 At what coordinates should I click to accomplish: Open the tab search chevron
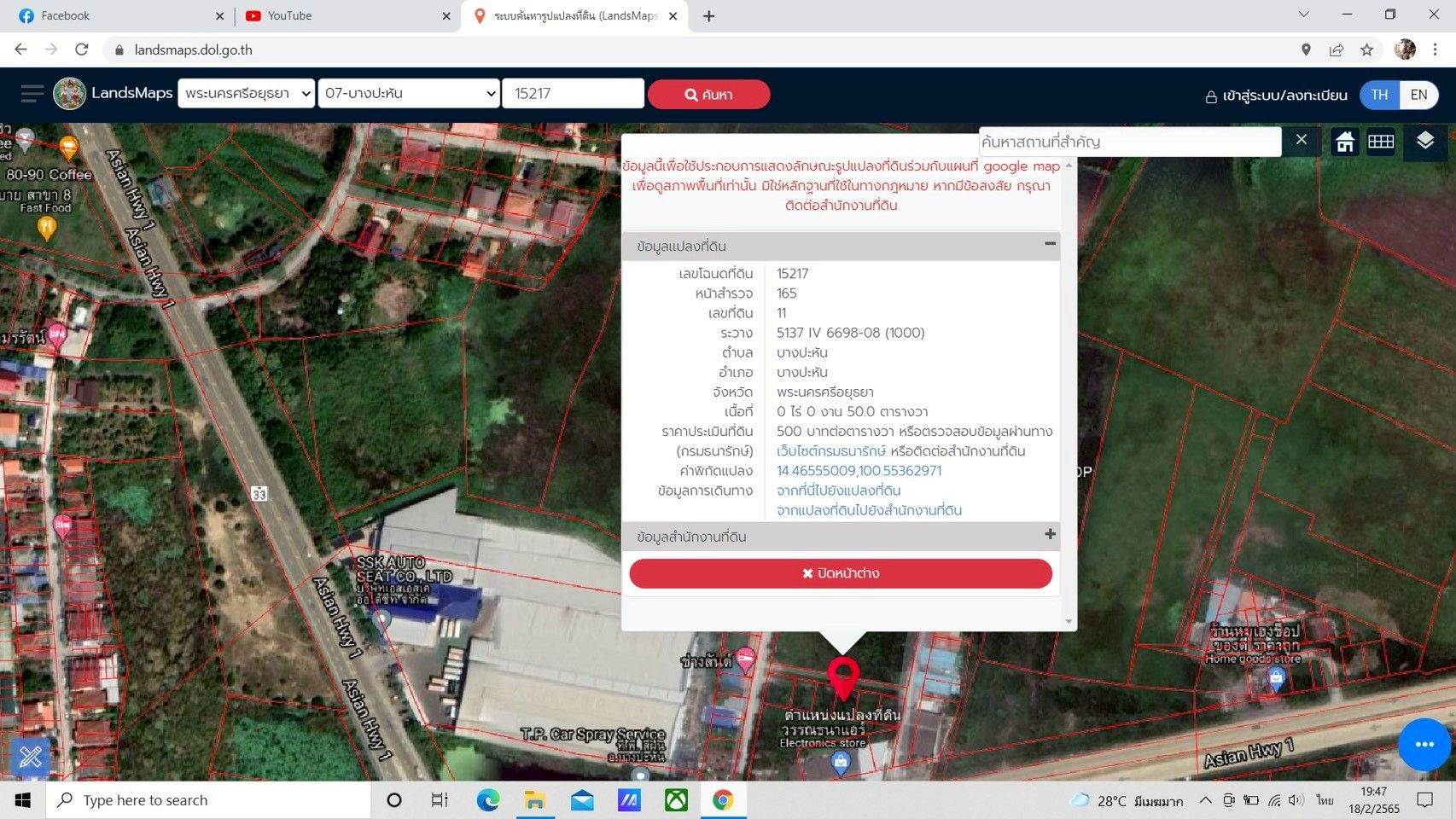[1303, 15]
